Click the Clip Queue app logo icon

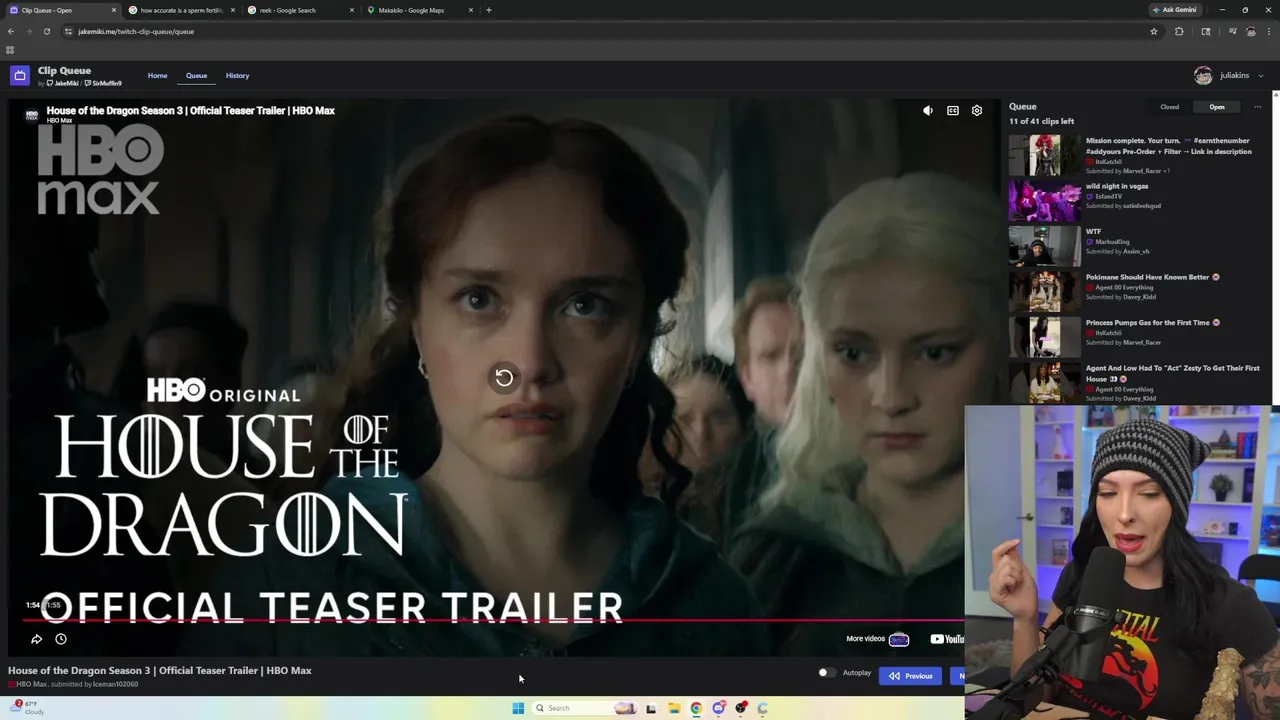pyautogui.click(x=20, y=75)
